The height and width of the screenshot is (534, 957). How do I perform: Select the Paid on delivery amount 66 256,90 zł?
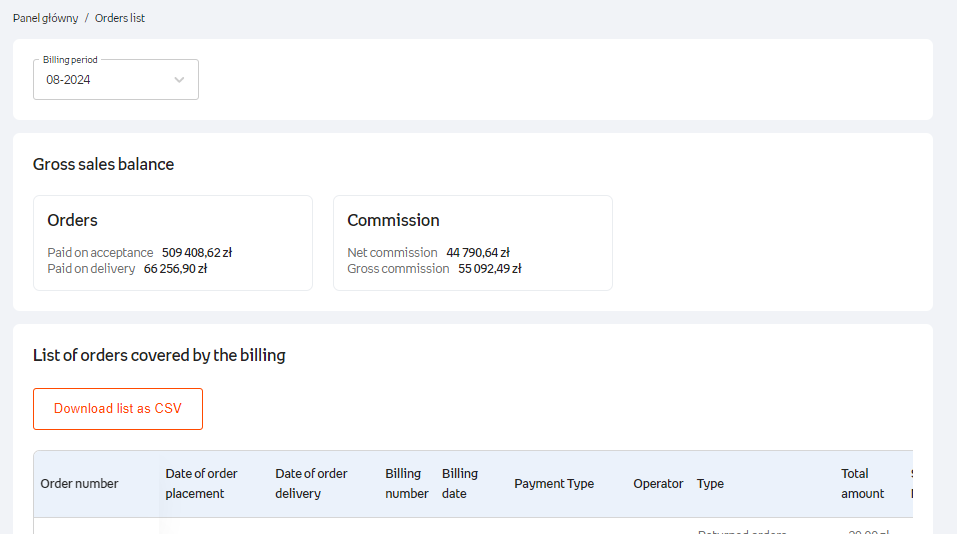(175, 269)
